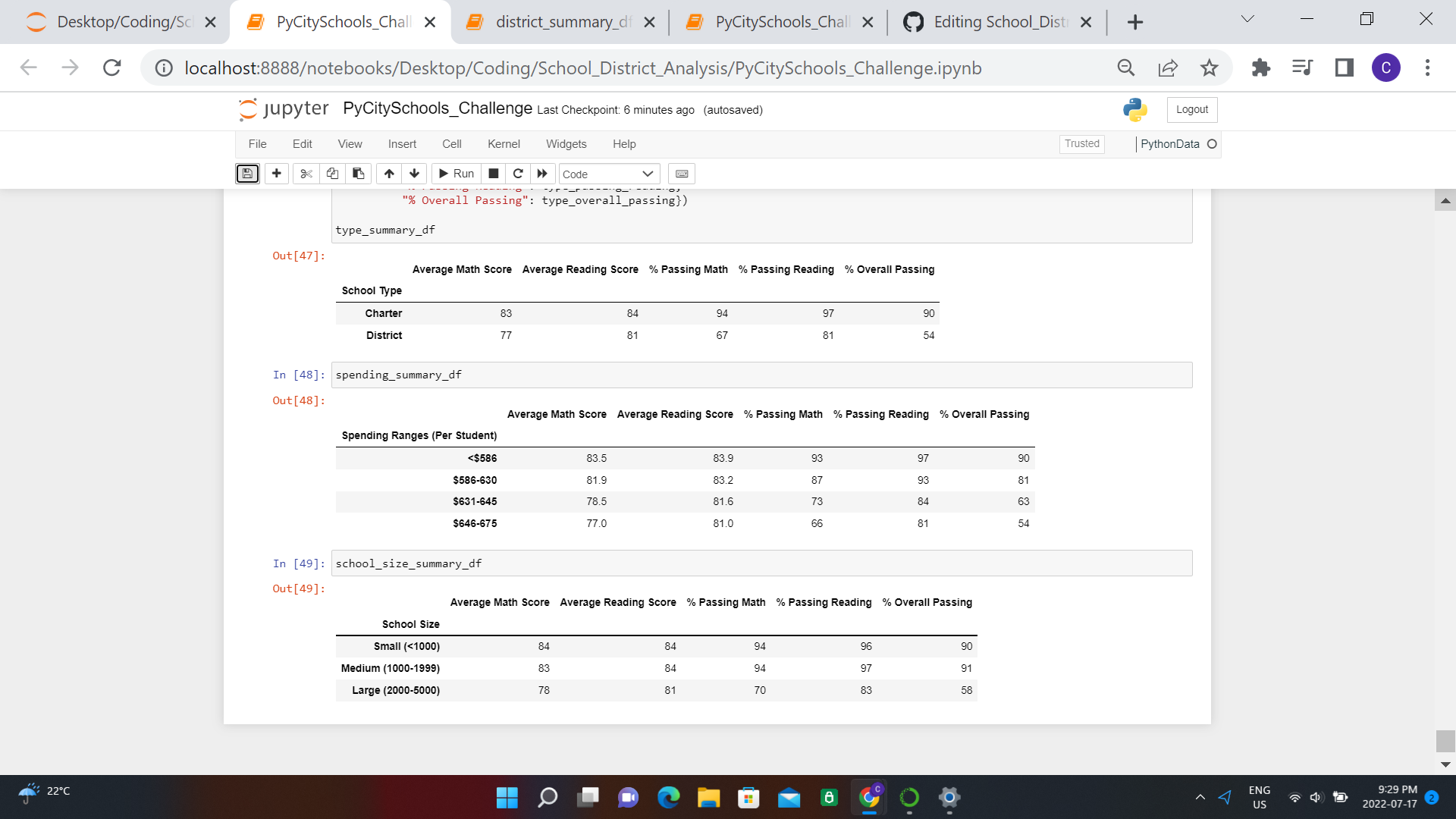The height and width of the screenshot is (819, 1456).
Task: Copy the selected cell with copy icon
Action: tap(332, 174)
